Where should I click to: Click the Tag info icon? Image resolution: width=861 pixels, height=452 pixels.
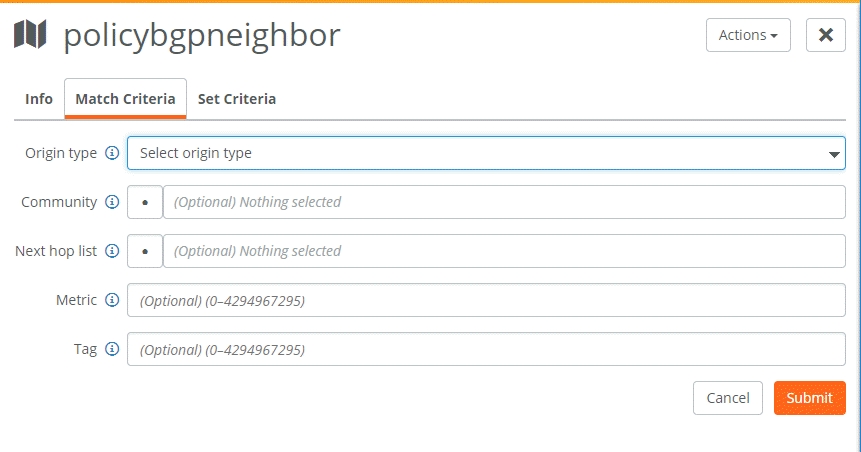coord(112,349)
